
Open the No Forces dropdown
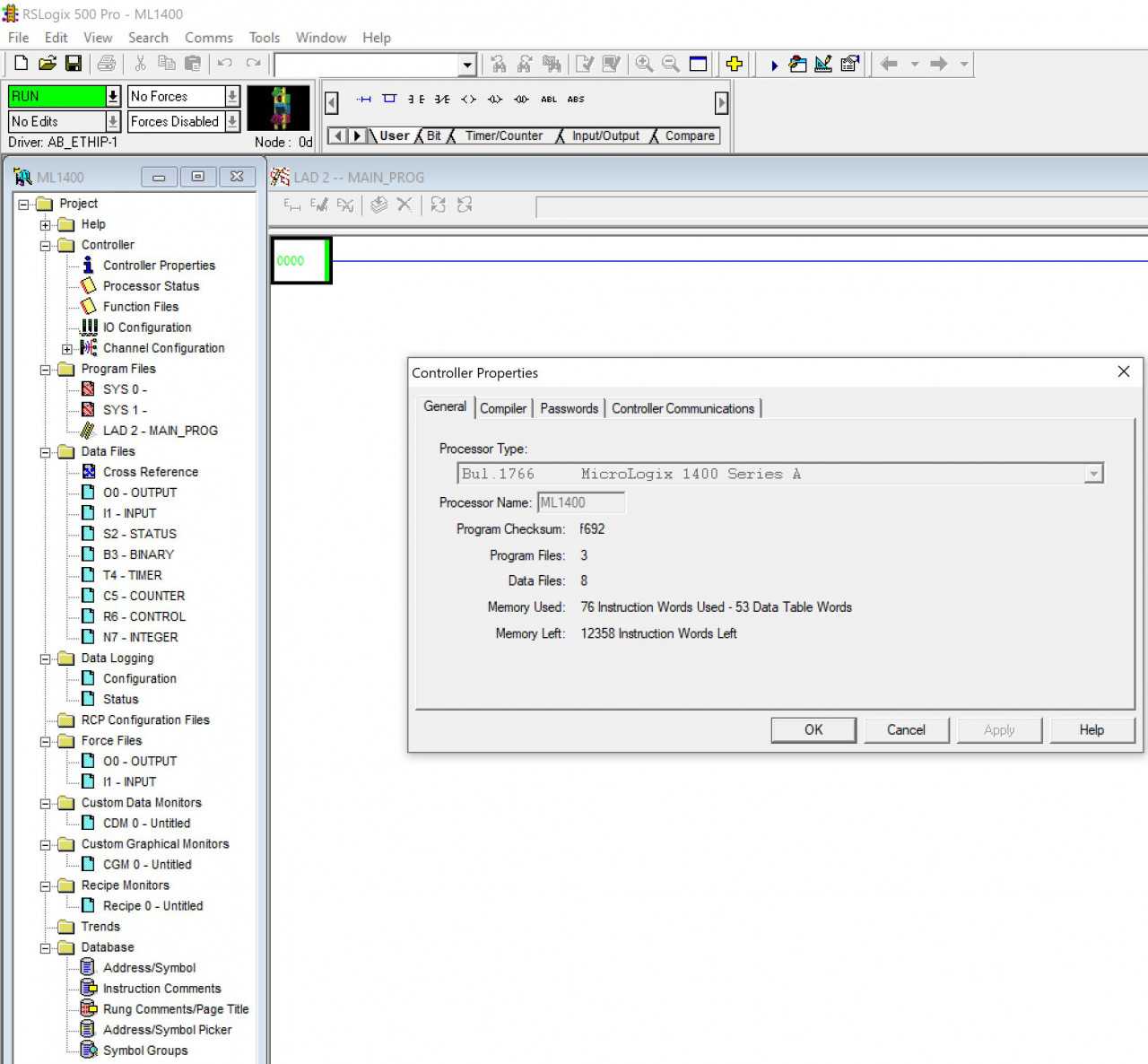pyautogui.click(x=232, y=96)
